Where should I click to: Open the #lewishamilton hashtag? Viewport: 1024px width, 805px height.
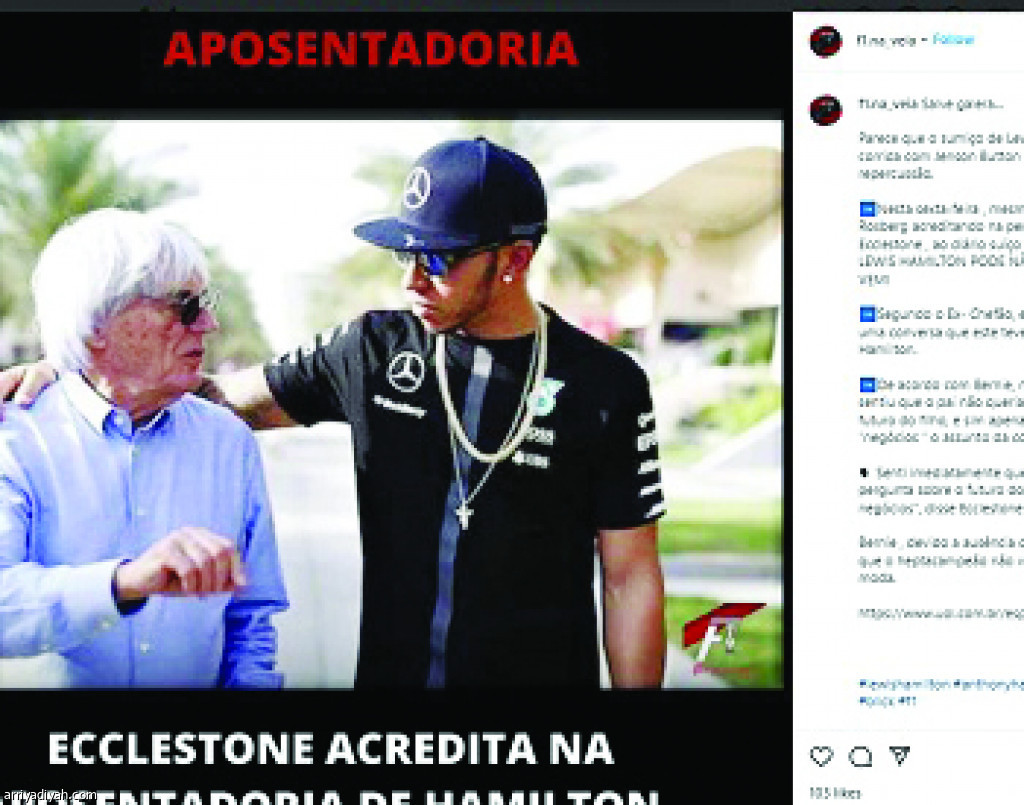[x=904, y=684]
